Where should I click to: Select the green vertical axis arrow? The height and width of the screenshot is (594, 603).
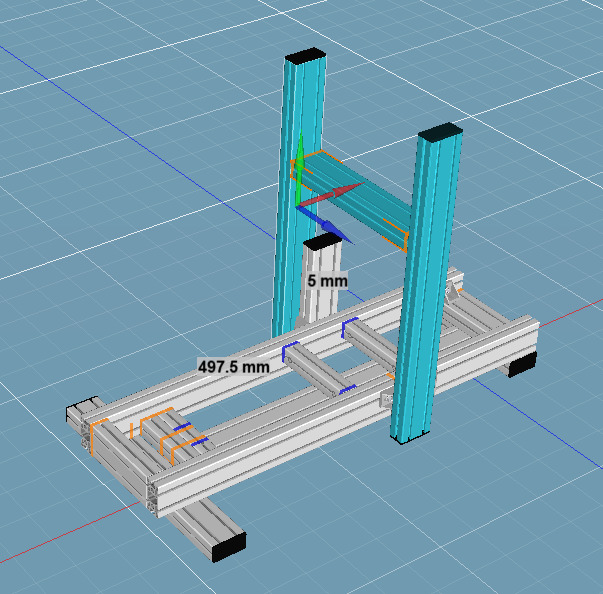click(x=300, y=169)
